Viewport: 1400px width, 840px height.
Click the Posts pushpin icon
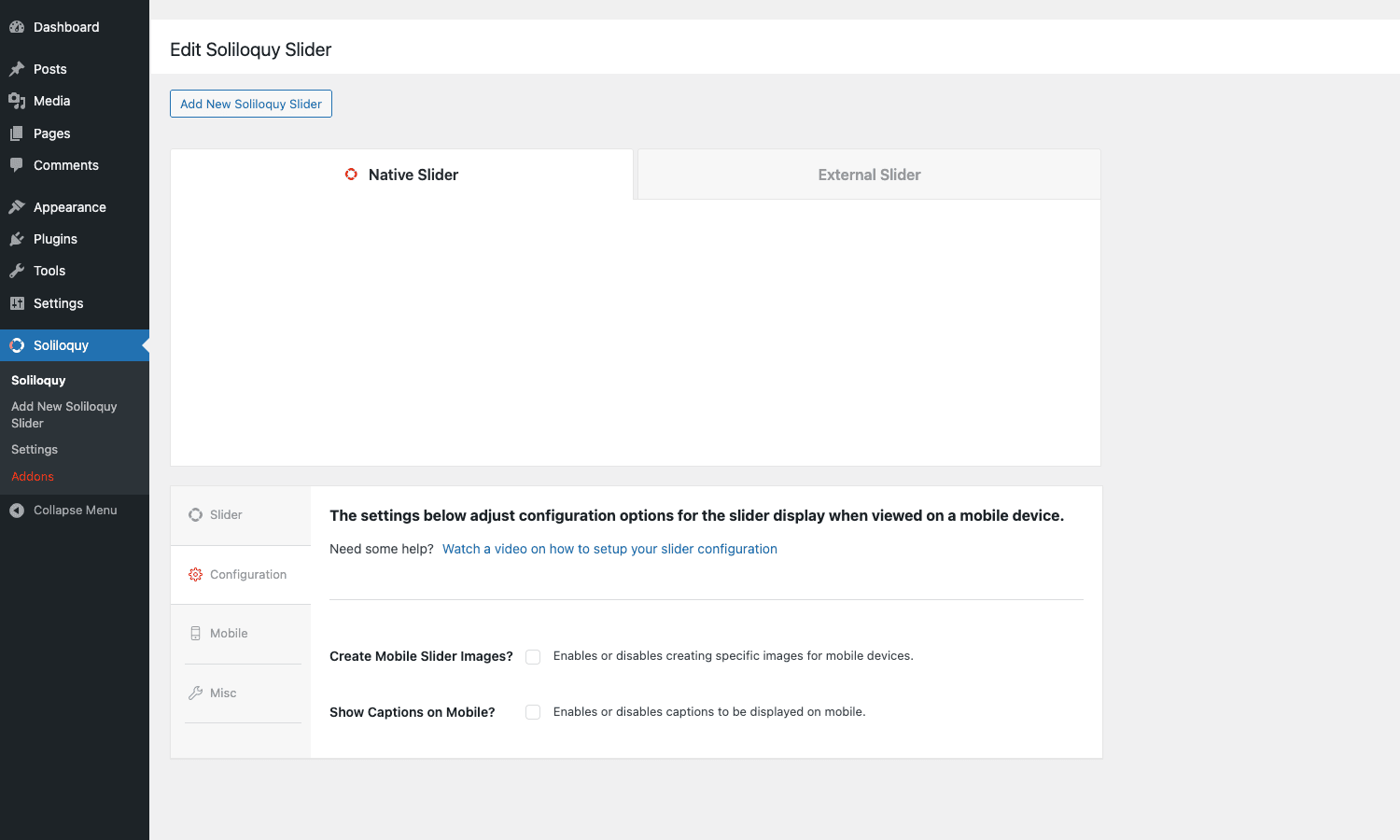point(17,69)
